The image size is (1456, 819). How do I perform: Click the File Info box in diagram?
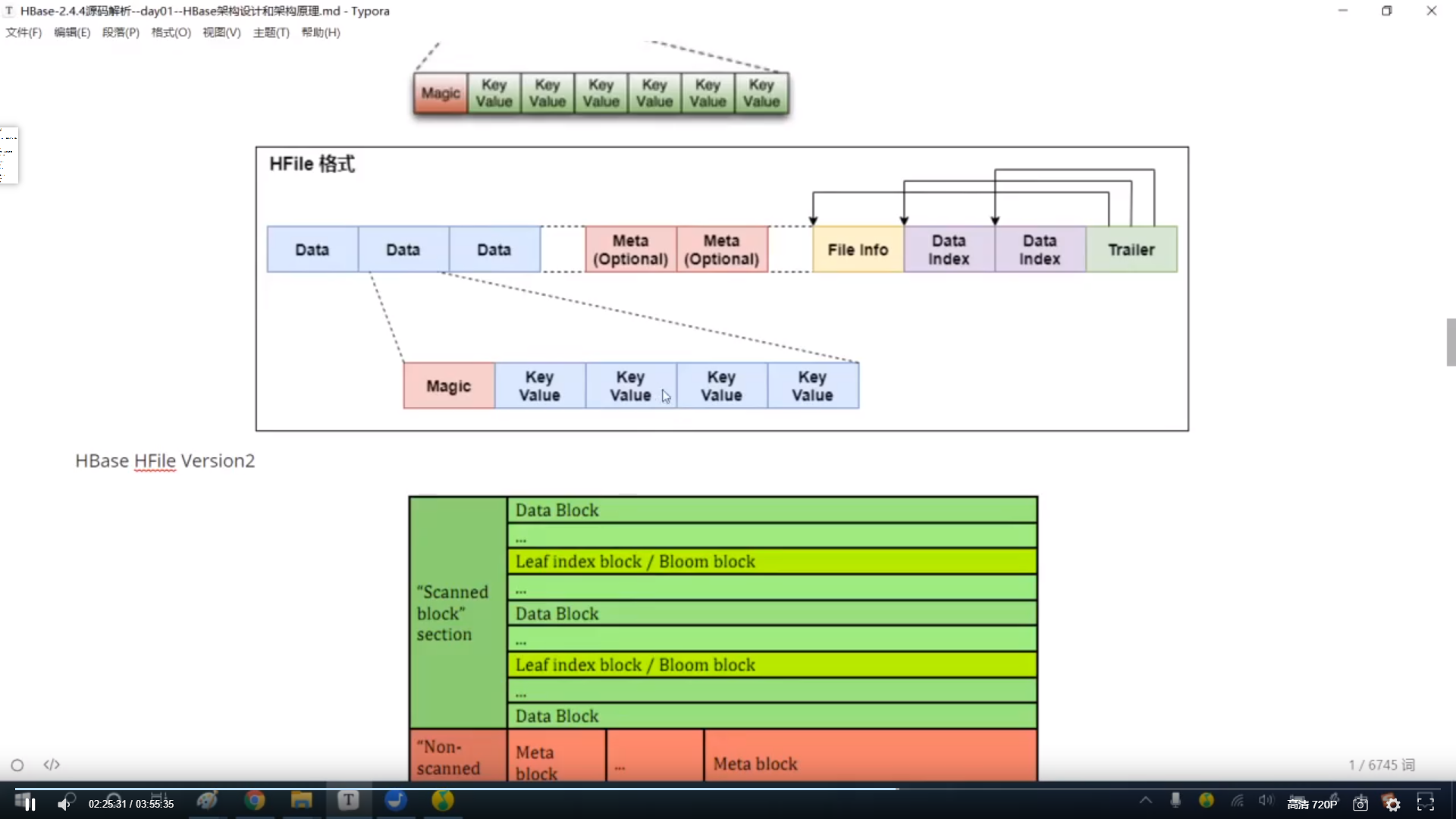(858, 249)
